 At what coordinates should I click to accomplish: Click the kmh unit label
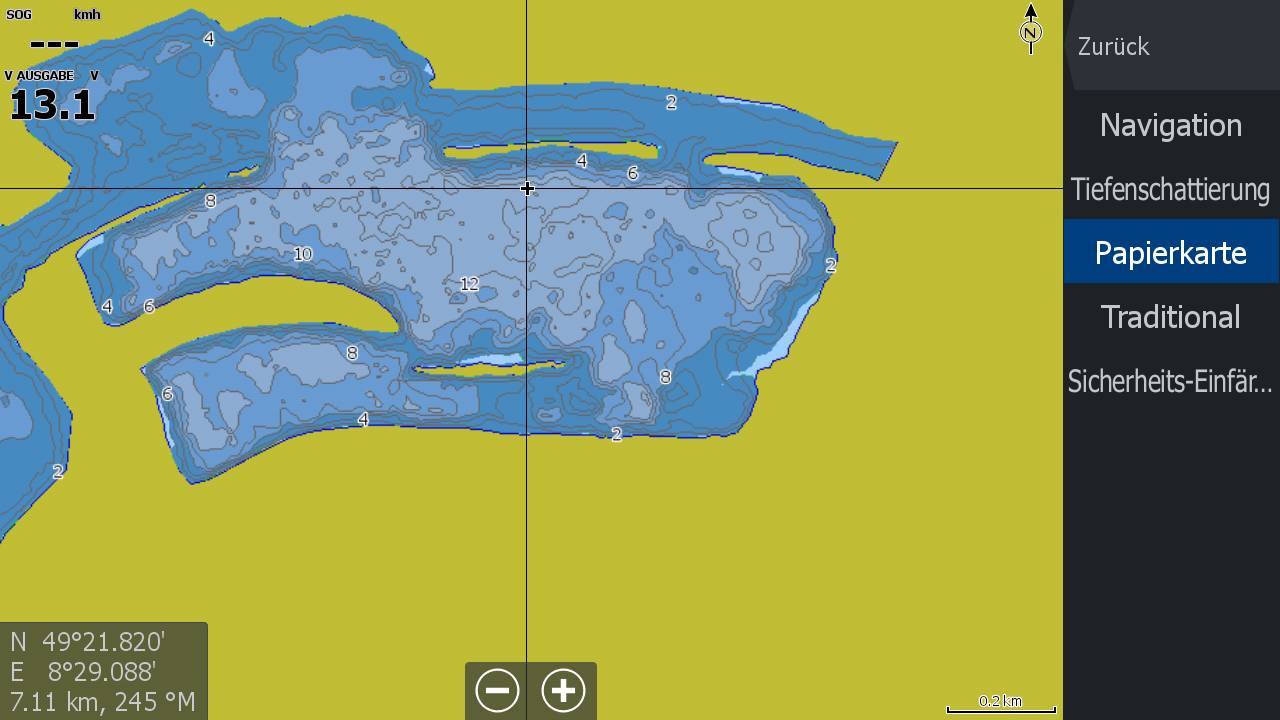88,15
